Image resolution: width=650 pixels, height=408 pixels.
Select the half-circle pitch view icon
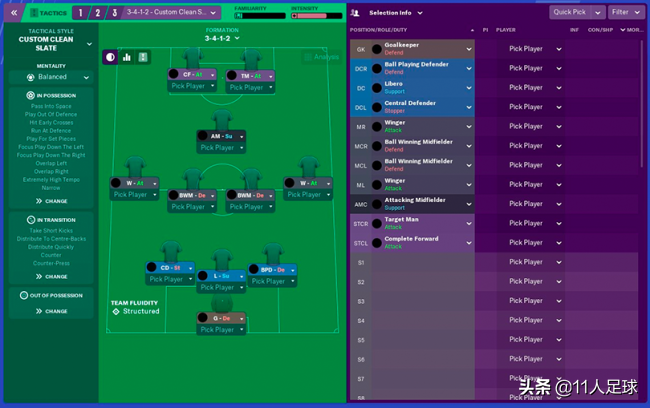pos(110,57)
